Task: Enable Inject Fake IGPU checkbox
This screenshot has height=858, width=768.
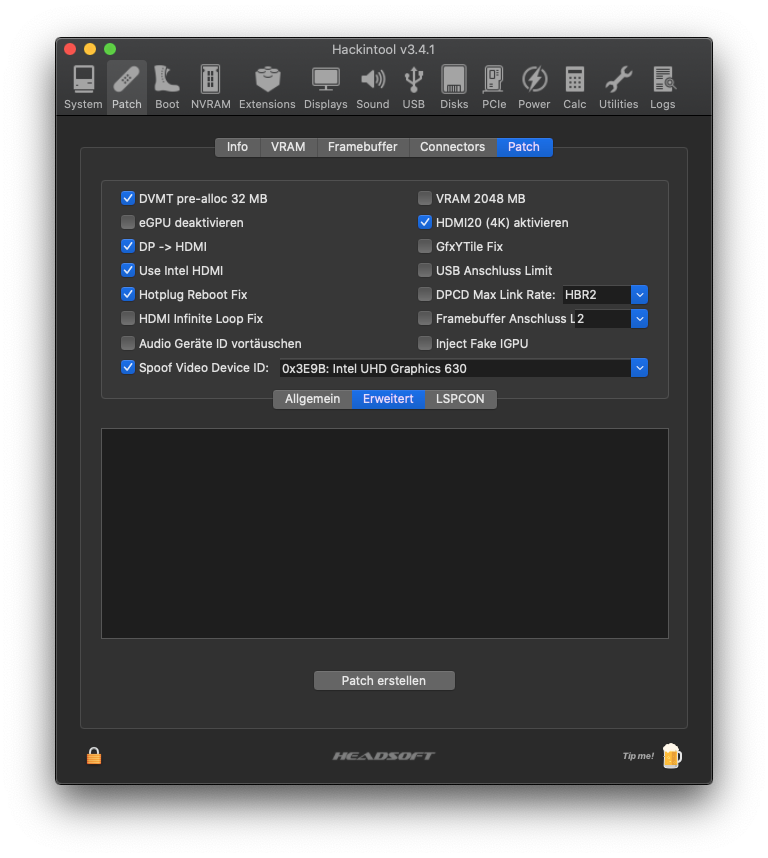Action: [x=424, y=343]
